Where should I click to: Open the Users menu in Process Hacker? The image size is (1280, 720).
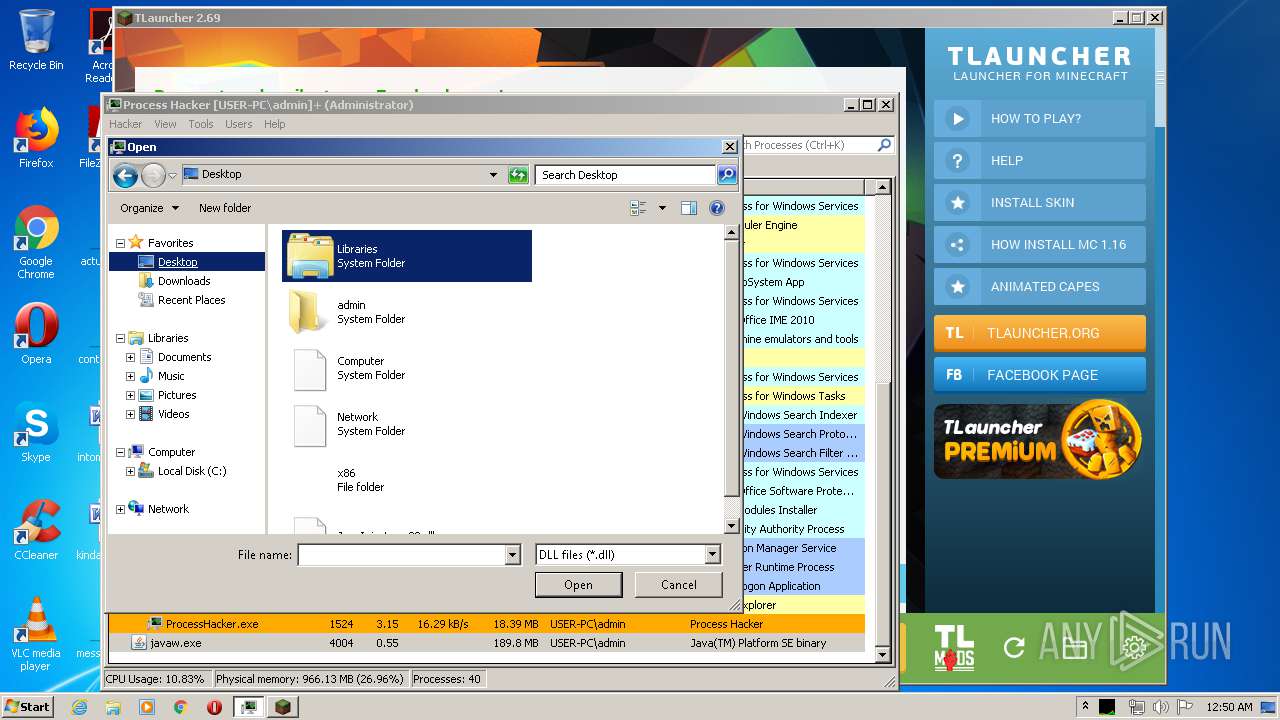coord(239,124)
